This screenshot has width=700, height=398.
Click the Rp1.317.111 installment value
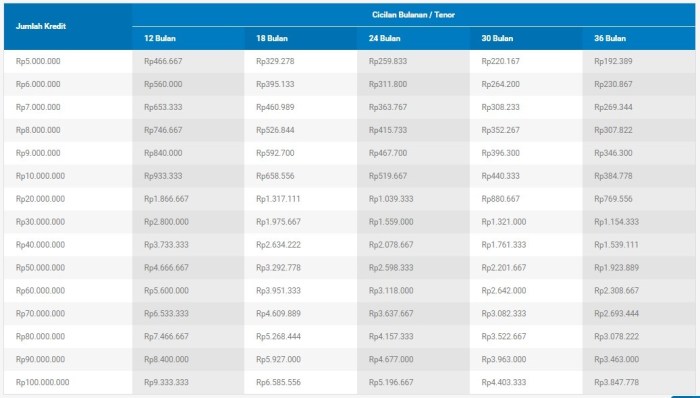click(x=278, y=199)
